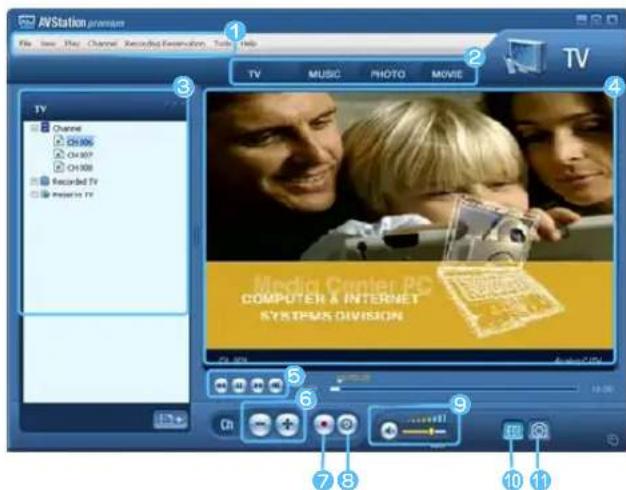
Task: Select the Reserve TV folder row
Action: (x=67, y=195)
